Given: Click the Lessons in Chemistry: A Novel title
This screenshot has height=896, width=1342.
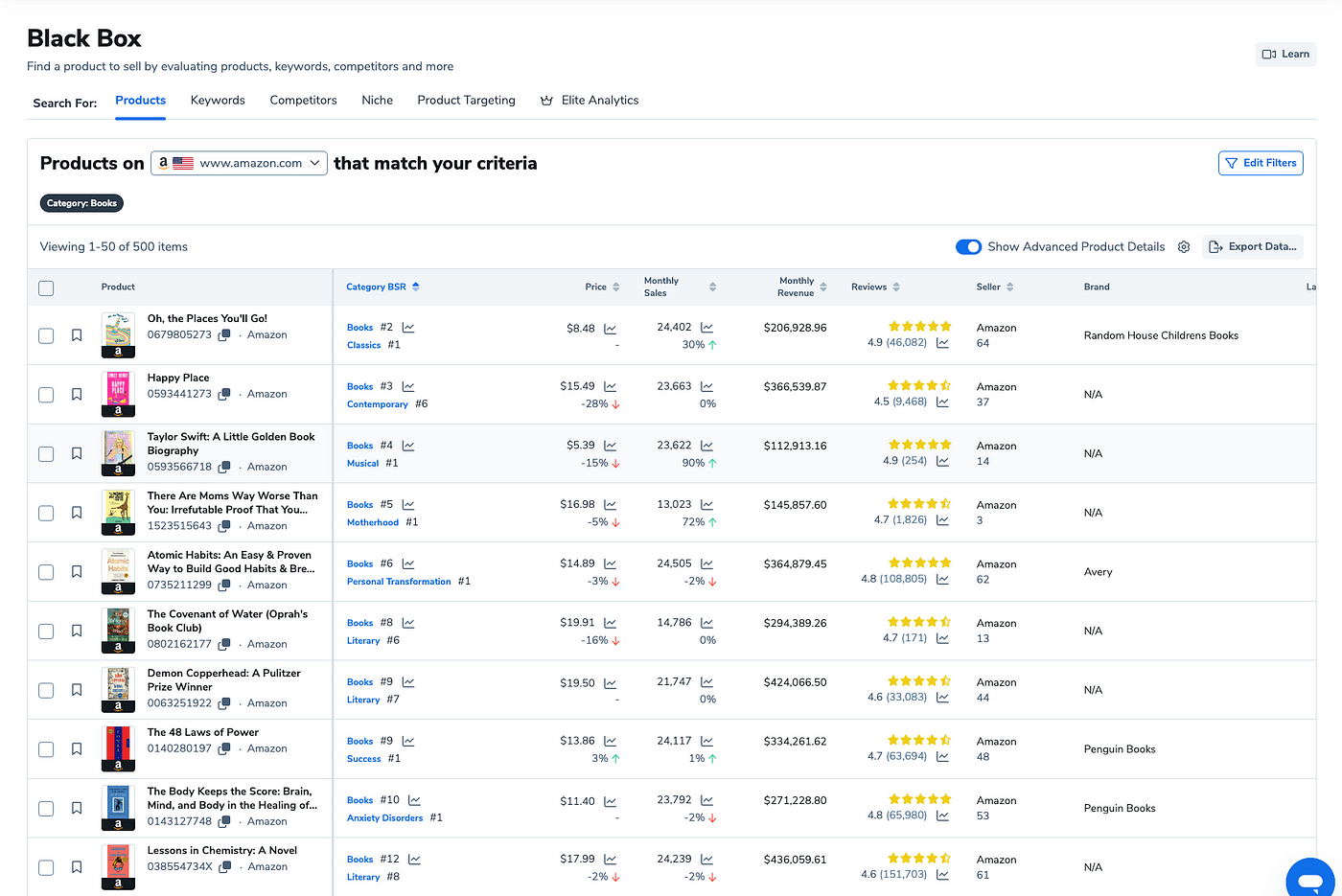Looking at the screenshot, I should point(222,850).
